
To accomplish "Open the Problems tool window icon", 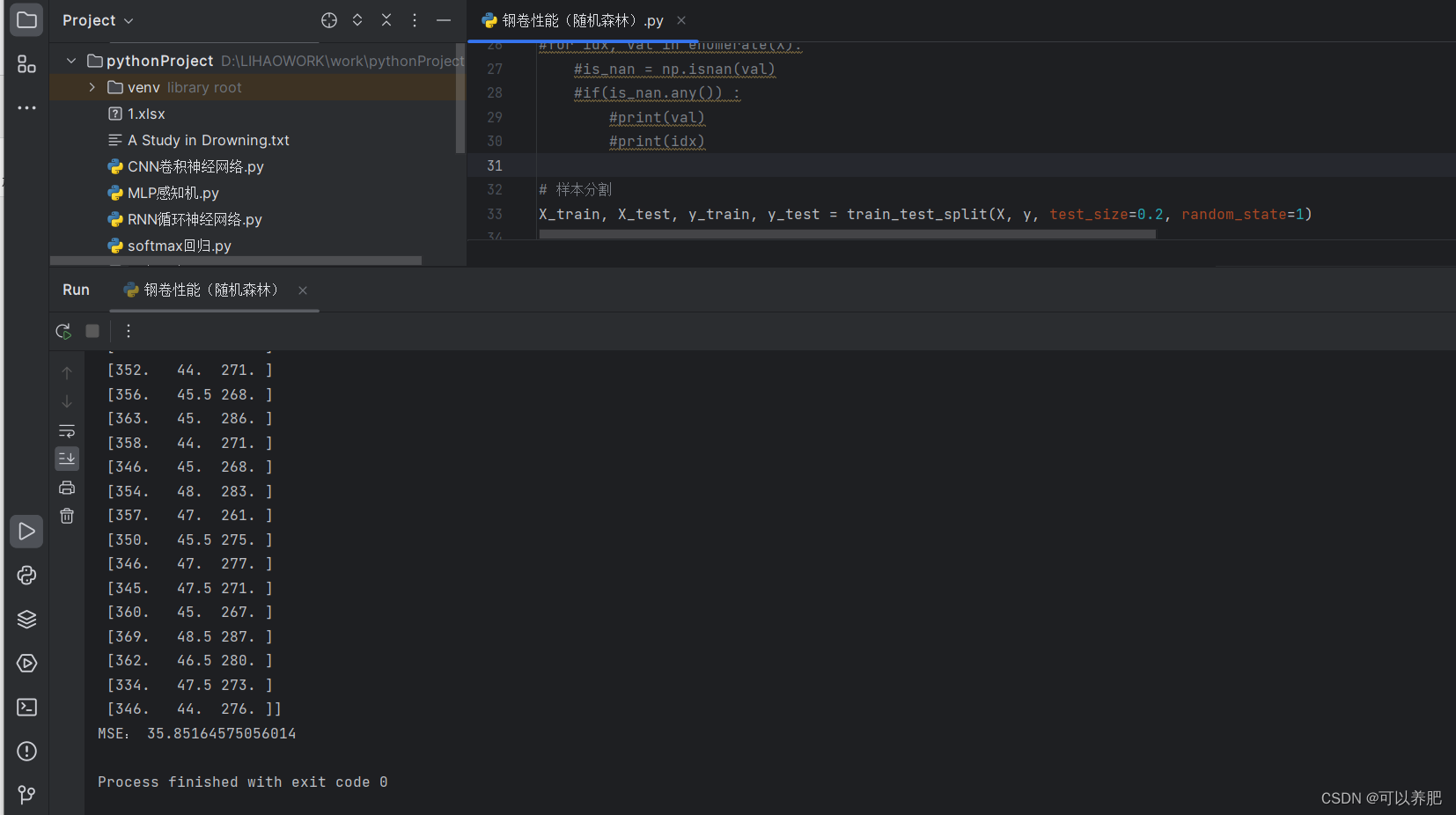I will [26, 752].
